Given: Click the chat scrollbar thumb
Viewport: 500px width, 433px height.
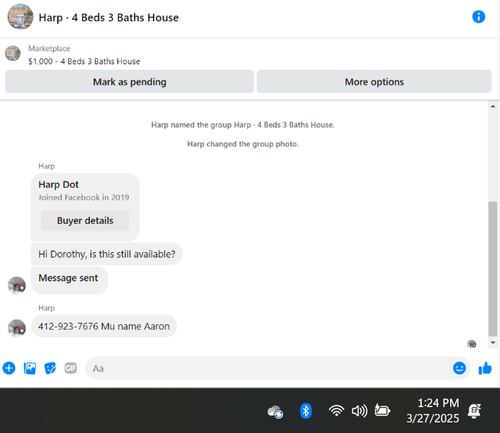Looking at the screenshot, I should click(493, 269).
